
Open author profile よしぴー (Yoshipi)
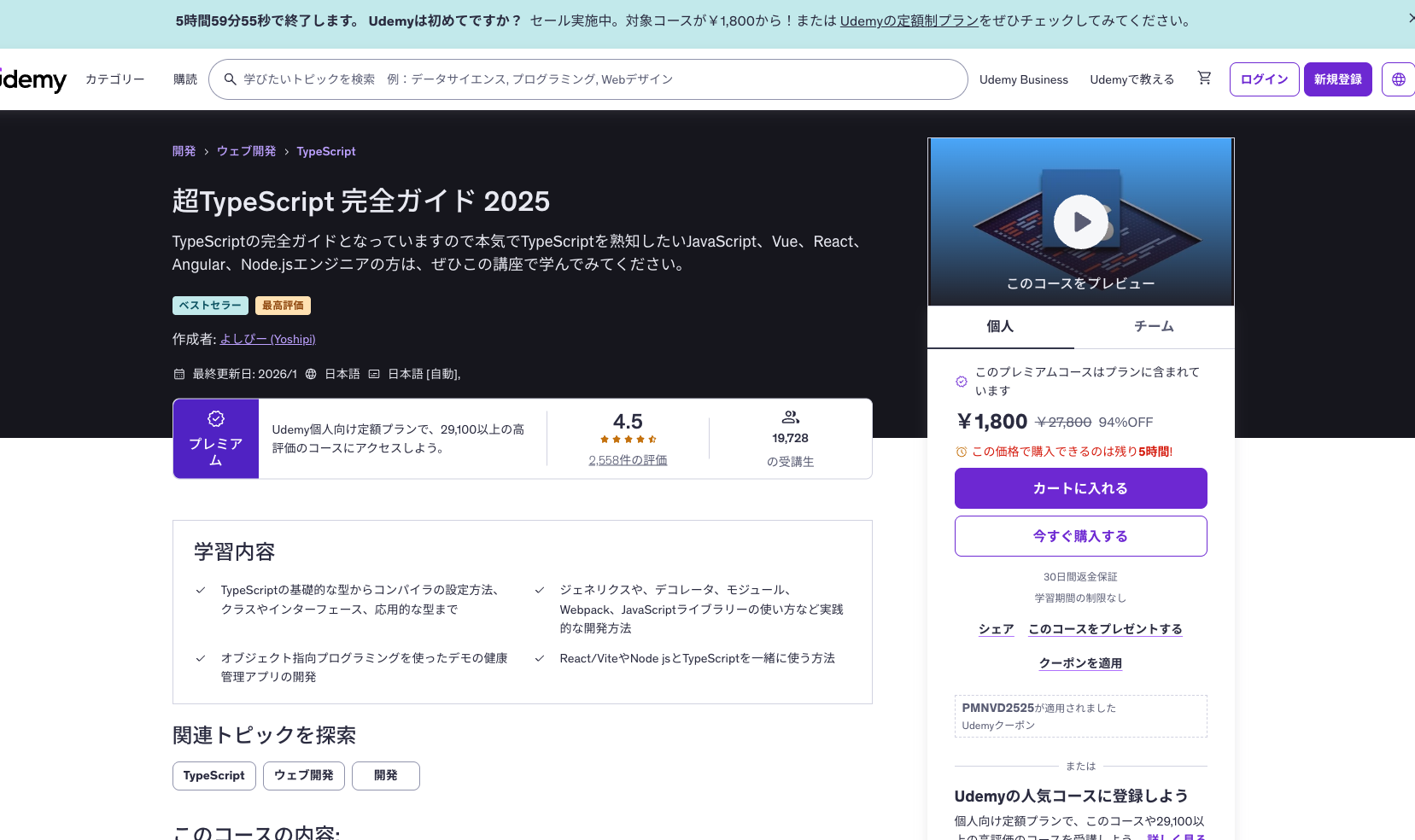[x=267, y=338]
